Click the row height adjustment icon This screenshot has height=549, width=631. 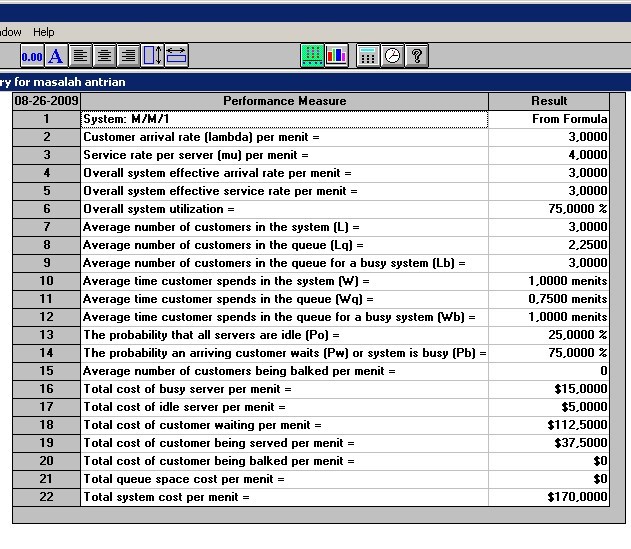[153, 56]
